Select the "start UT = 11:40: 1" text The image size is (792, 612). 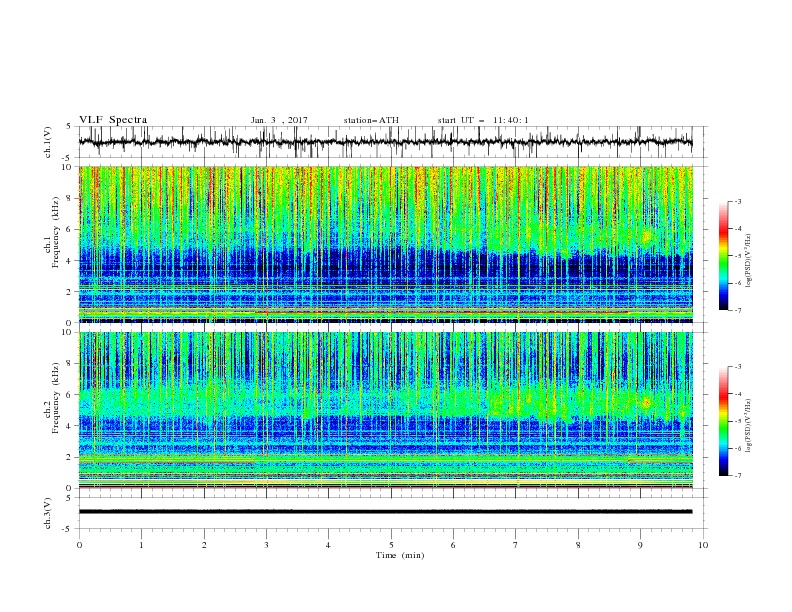(483, 120)
